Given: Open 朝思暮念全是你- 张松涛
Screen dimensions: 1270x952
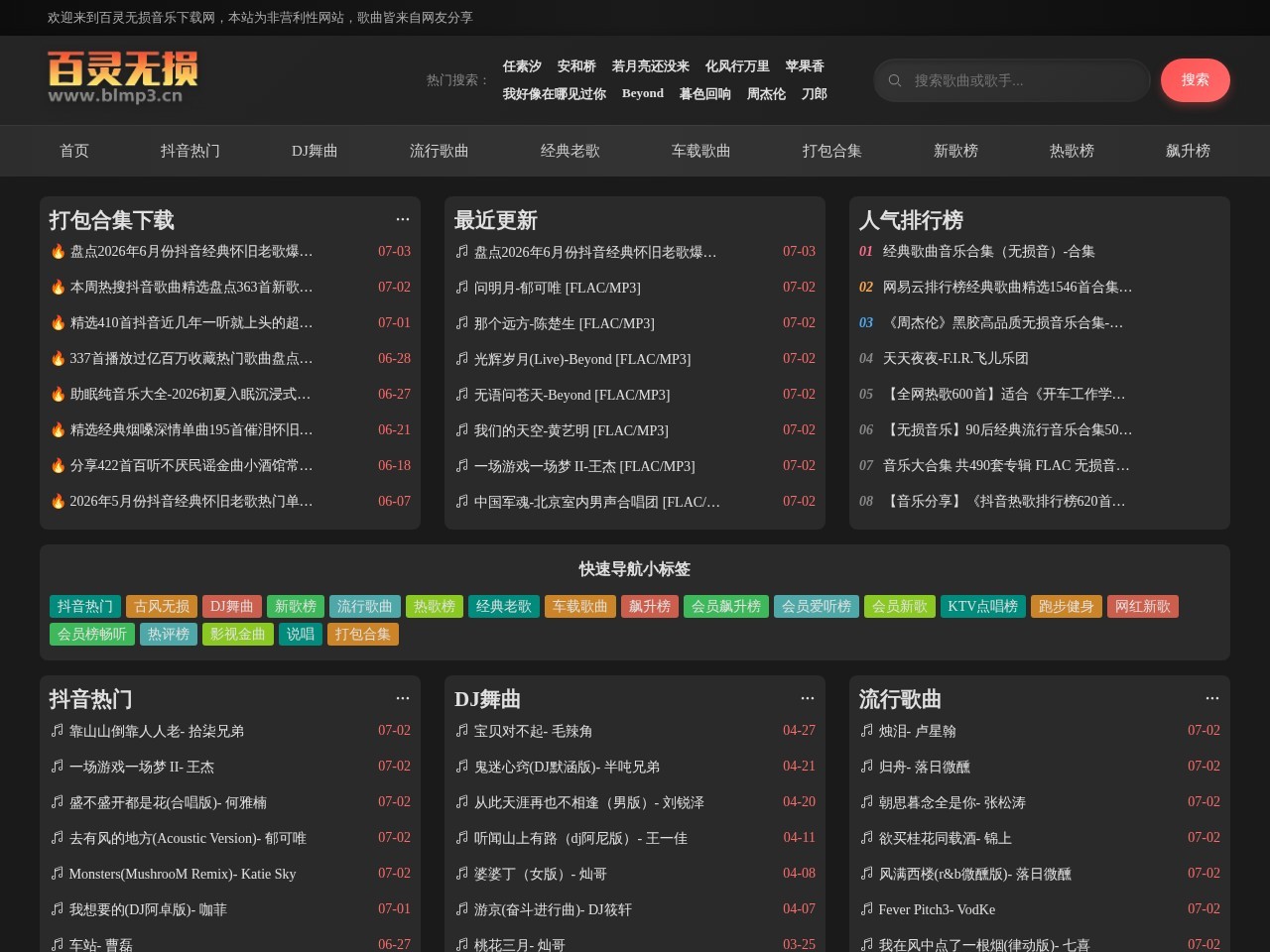Looking at the screenshot, I should click(952, 801).
